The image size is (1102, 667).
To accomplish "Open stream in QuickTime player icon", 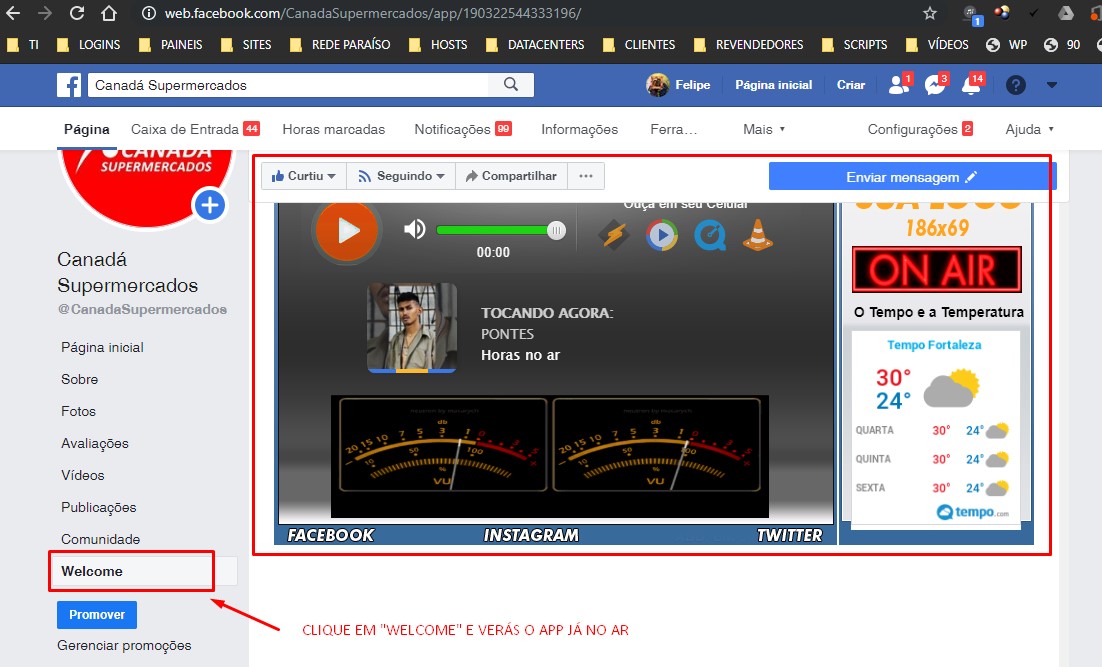I will tap(710, 235).
